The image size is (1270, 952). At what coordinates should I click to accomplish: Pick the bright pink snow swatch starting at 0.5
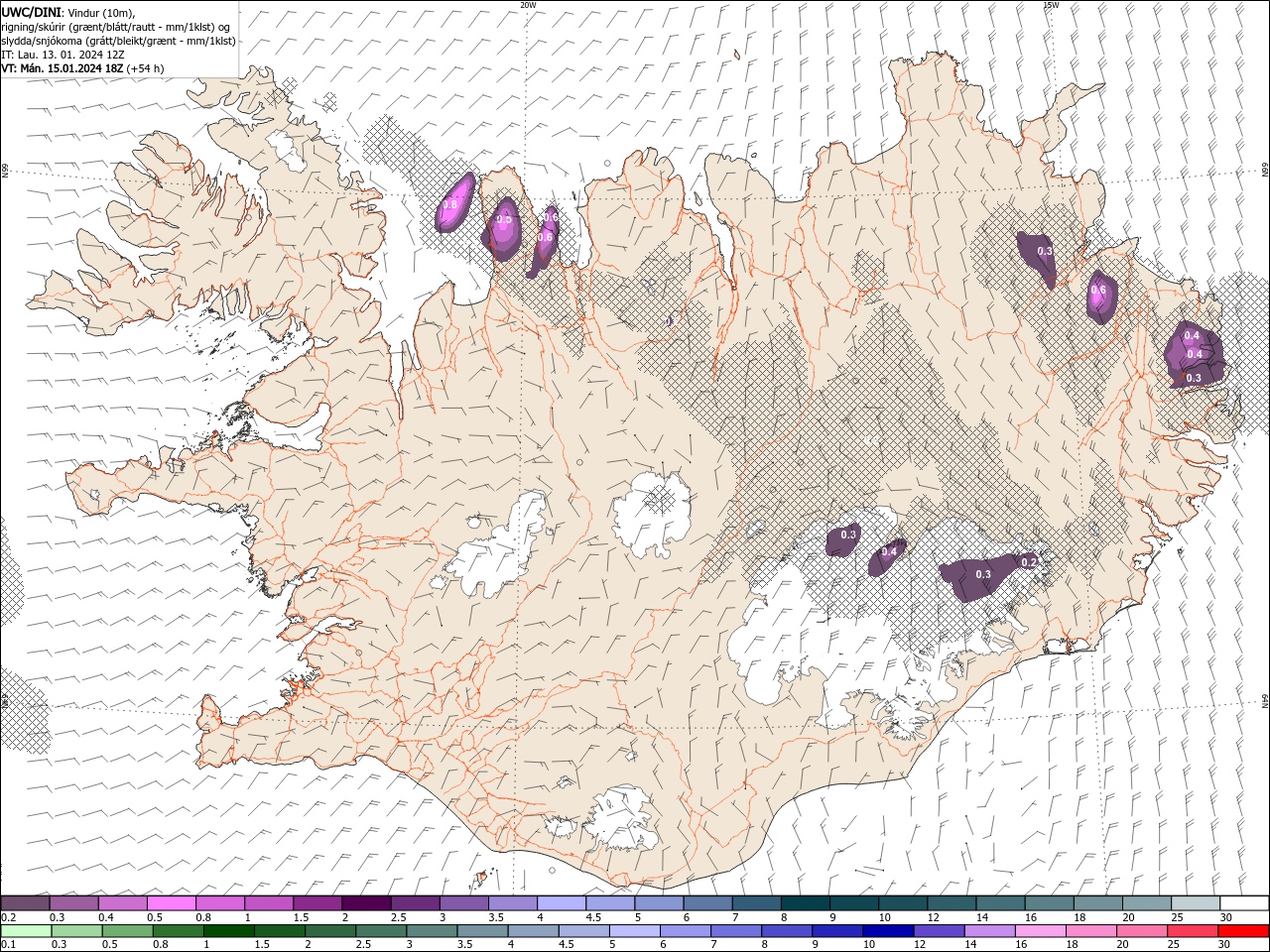click(x=172, y=903)
